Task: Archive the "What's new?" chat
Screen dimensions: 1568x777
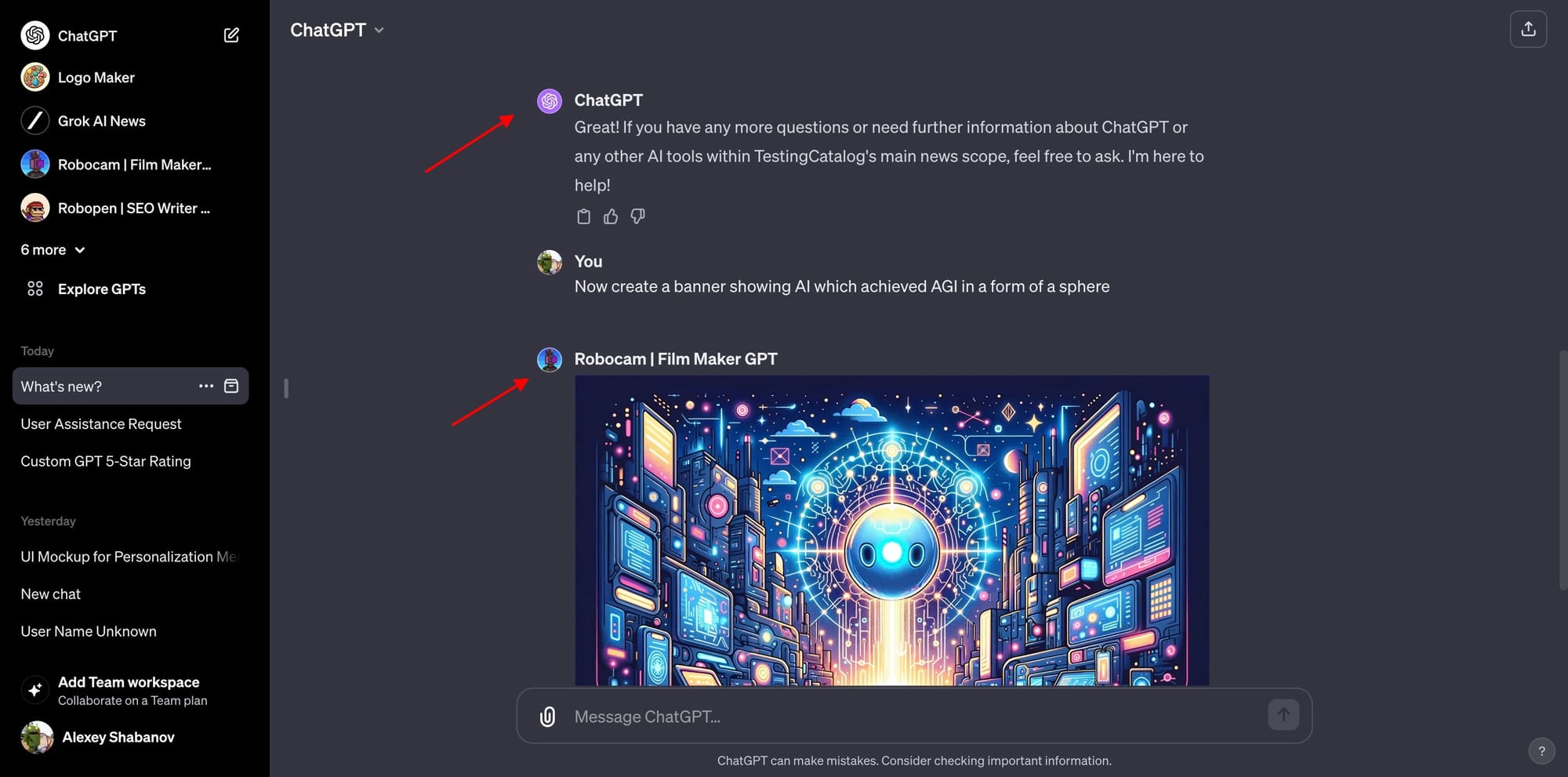Action: pos(231,386)
